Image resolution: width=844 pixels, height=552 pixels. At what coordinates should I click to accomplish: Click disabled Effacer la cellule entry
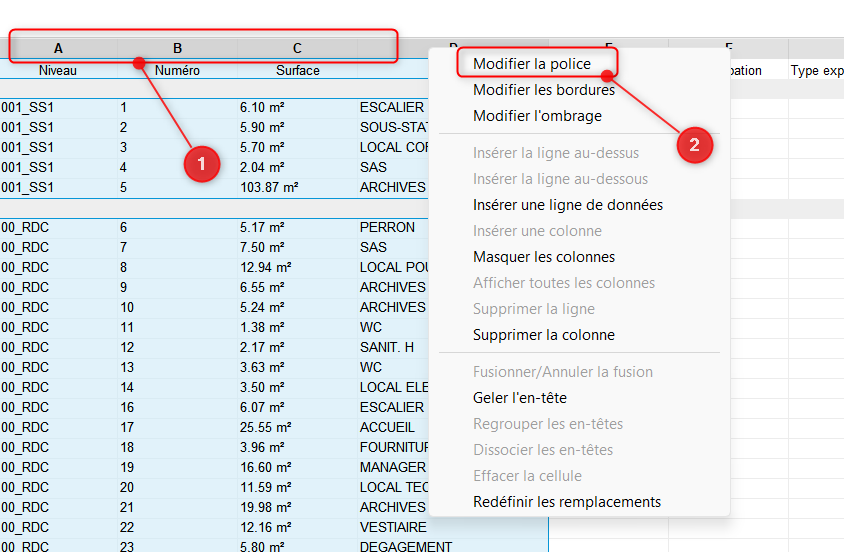pyautogui.click(x=527, y=476)
